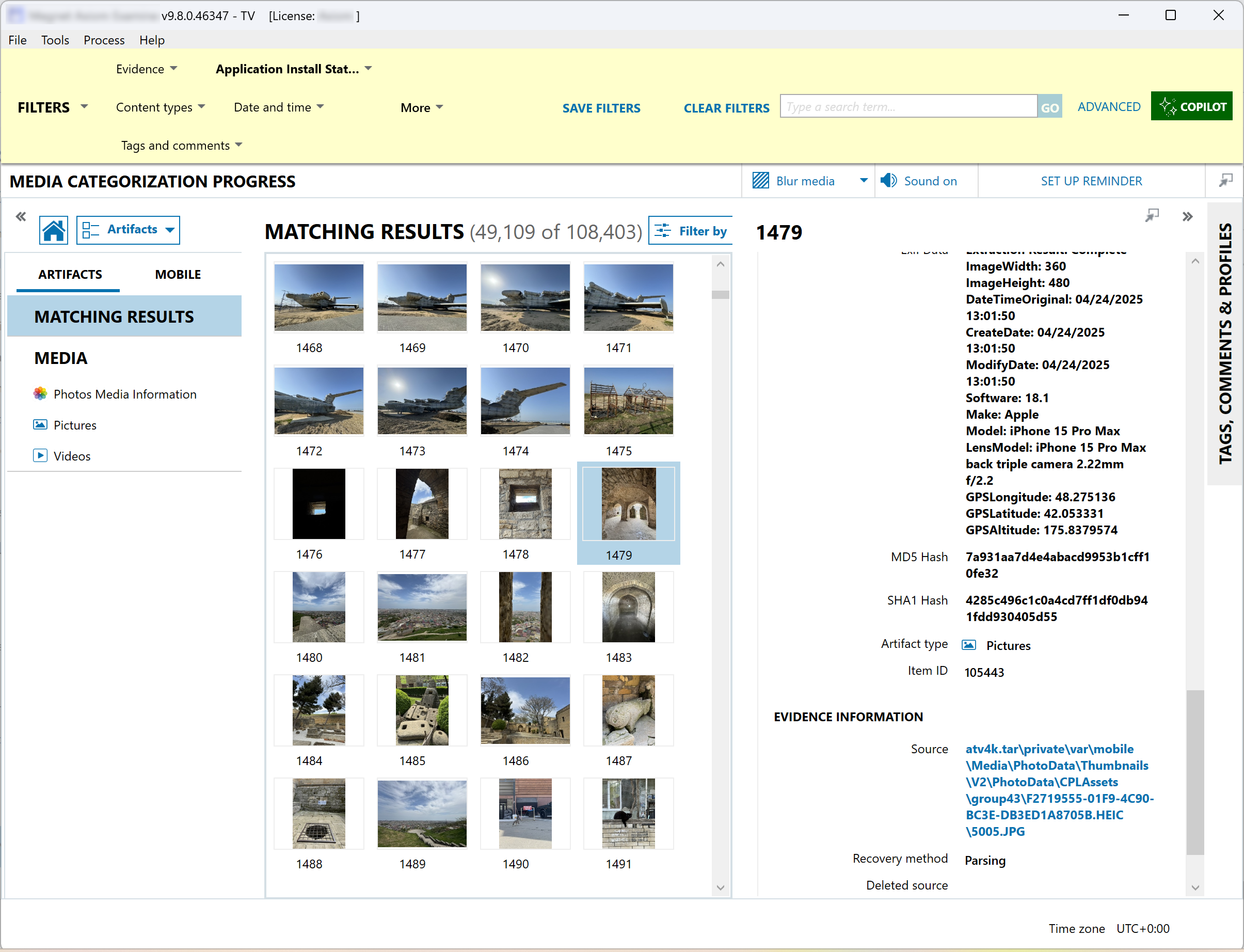Click the pin icon in categorization bar

pos(1225,181)
